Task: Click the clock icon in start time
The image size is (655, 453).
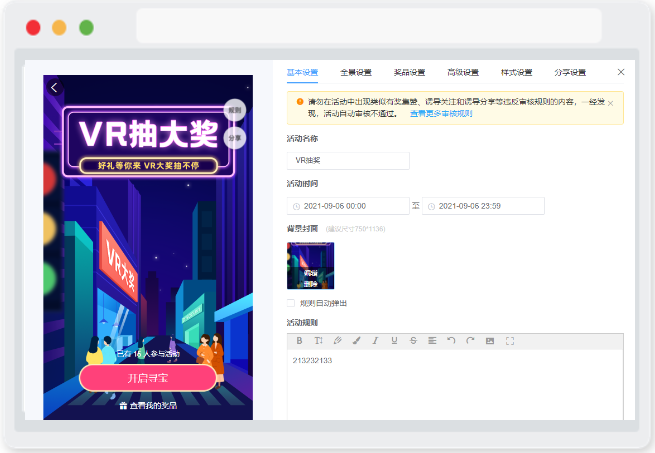Action: coord(296,206)
